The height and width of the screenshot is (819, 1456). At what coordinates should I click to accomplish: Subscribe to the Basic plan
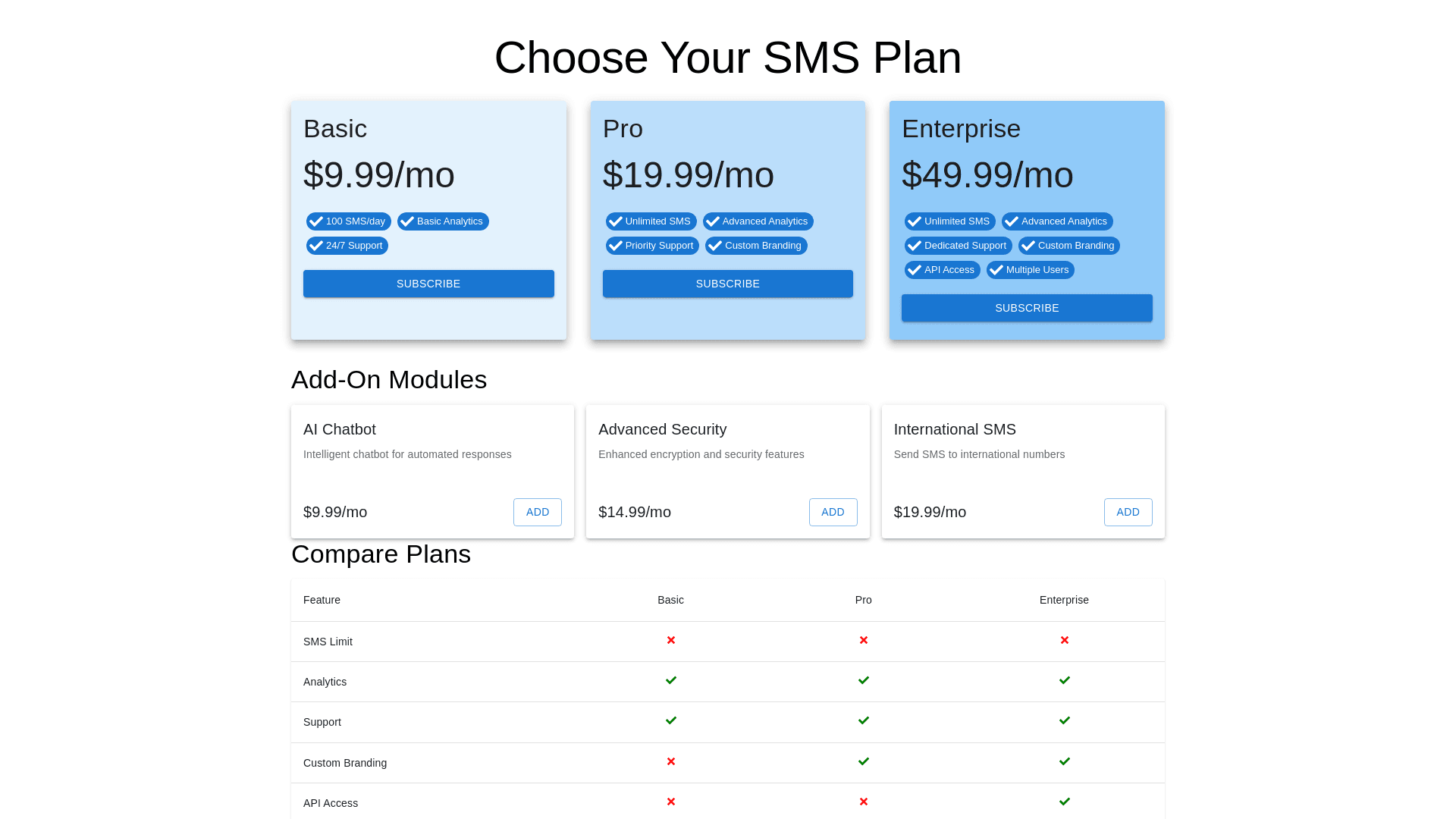point(428,284)
